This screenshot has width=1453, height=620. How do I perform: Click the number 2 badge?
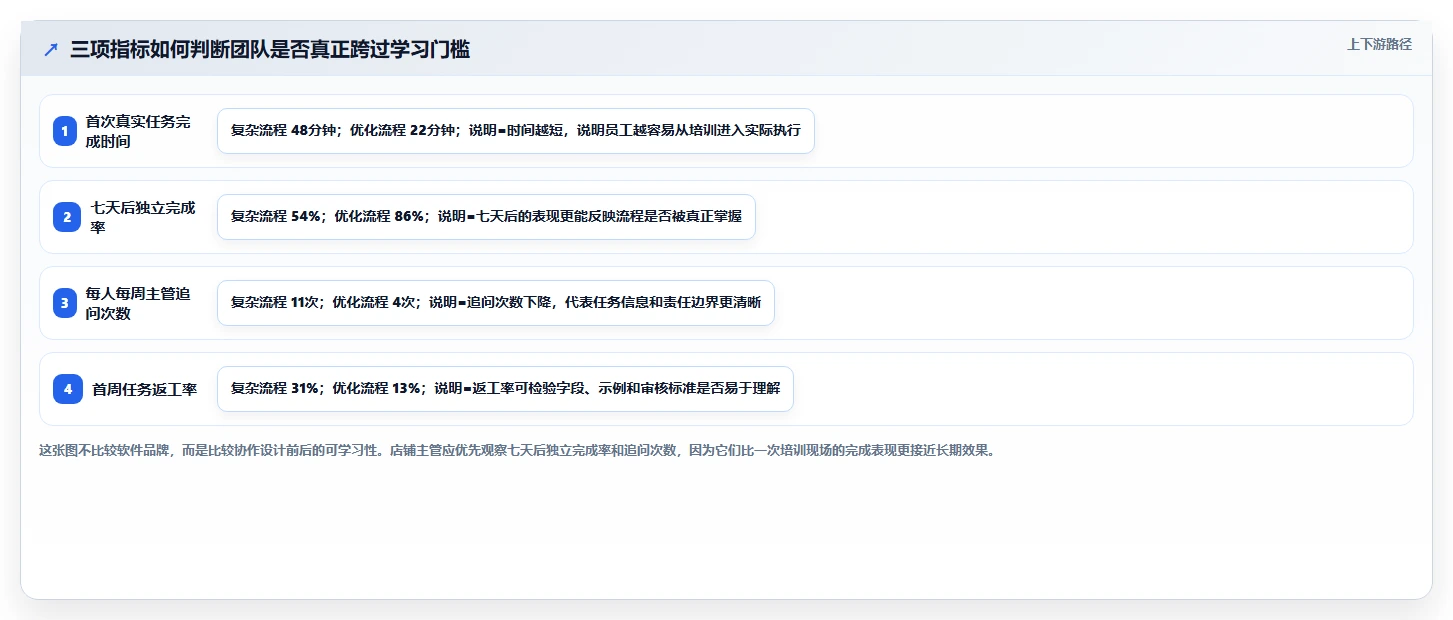tap(67, 217)
